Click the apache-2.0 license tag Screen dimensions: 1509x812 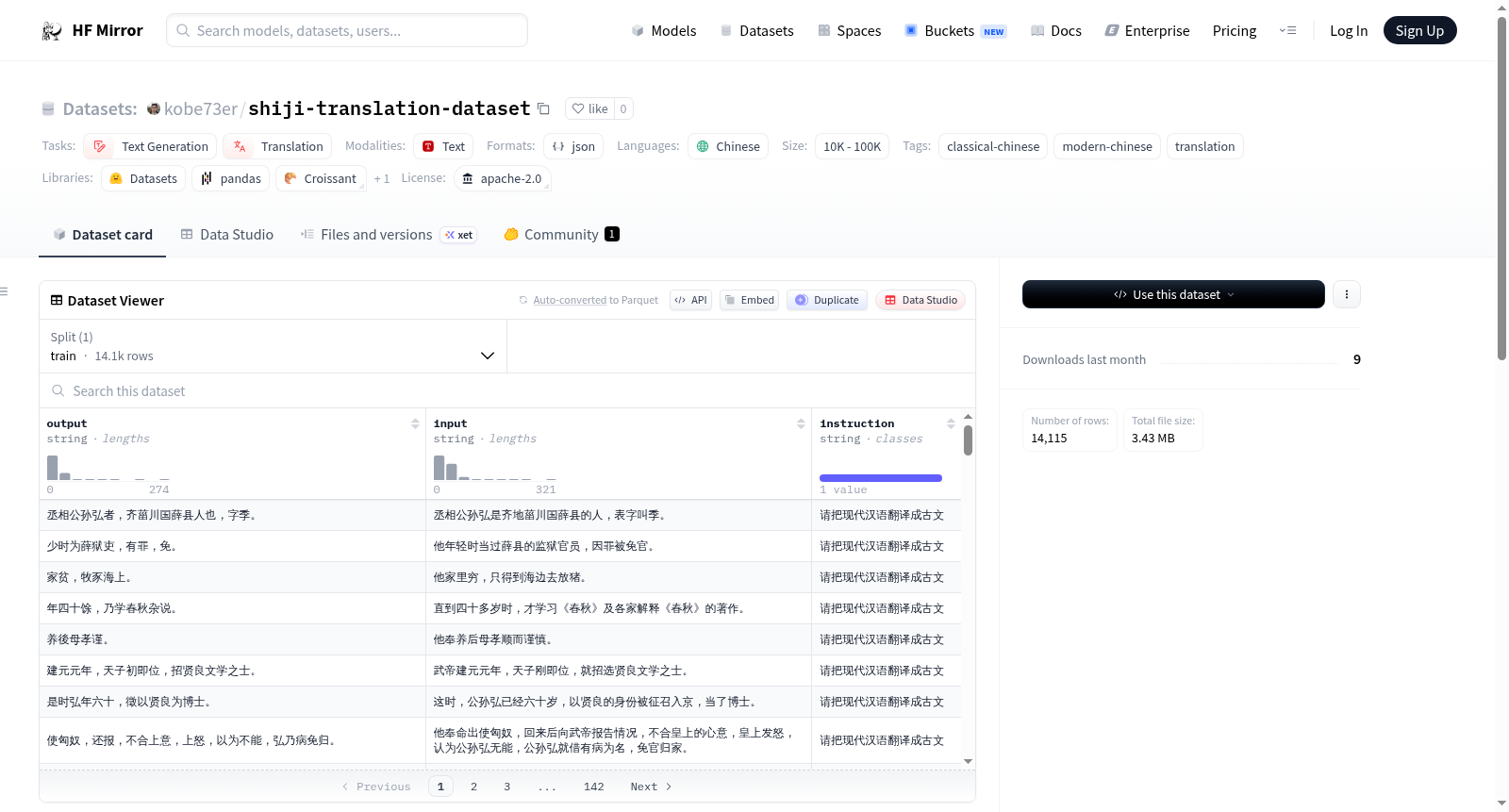(502, 178)
